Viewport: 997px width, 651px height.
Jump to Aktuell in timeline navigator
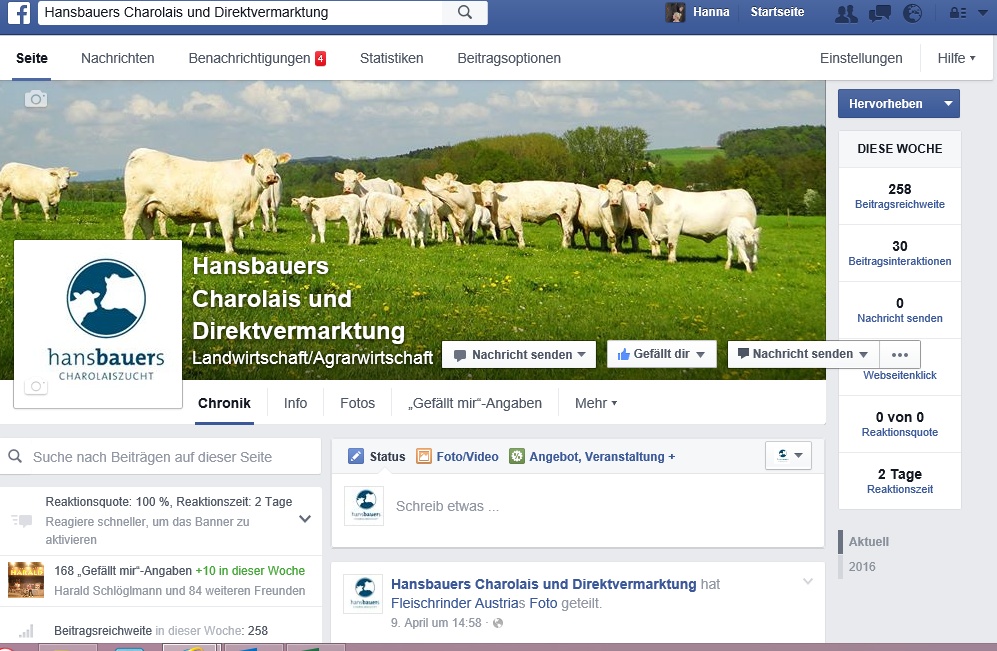(869, 542)
